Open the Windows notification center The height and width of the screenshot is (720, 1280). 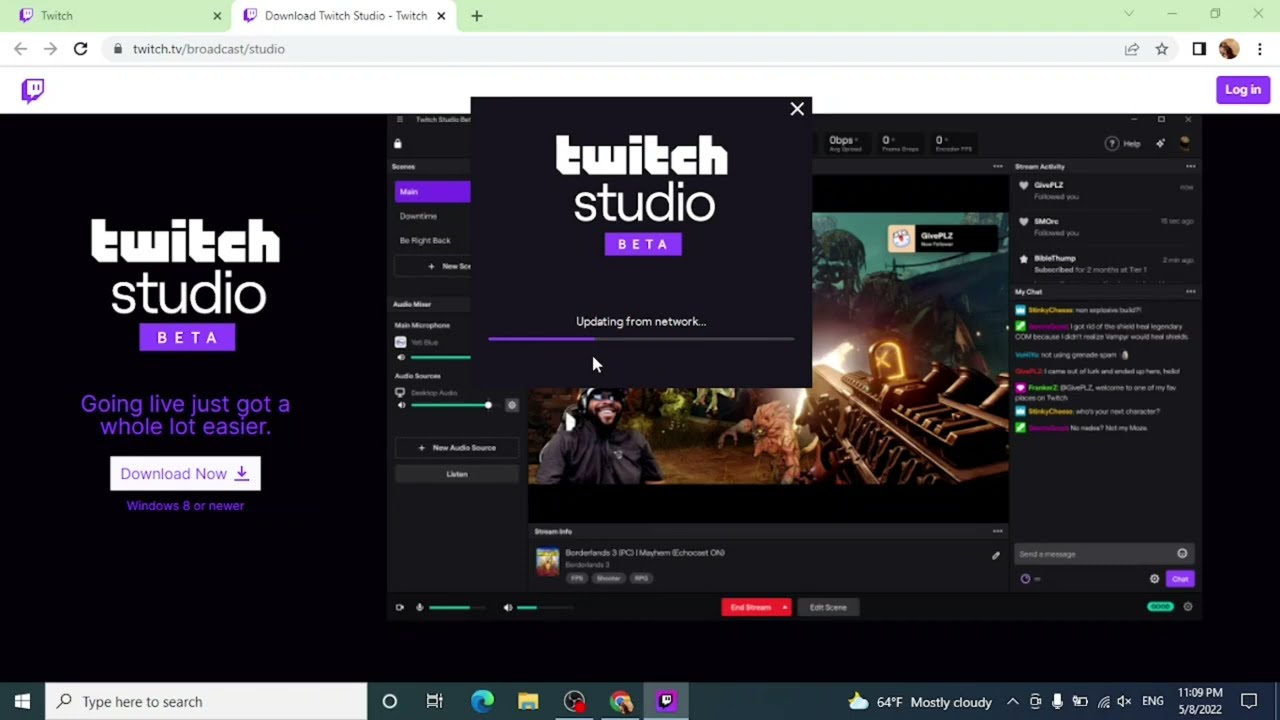point(1249,702)
